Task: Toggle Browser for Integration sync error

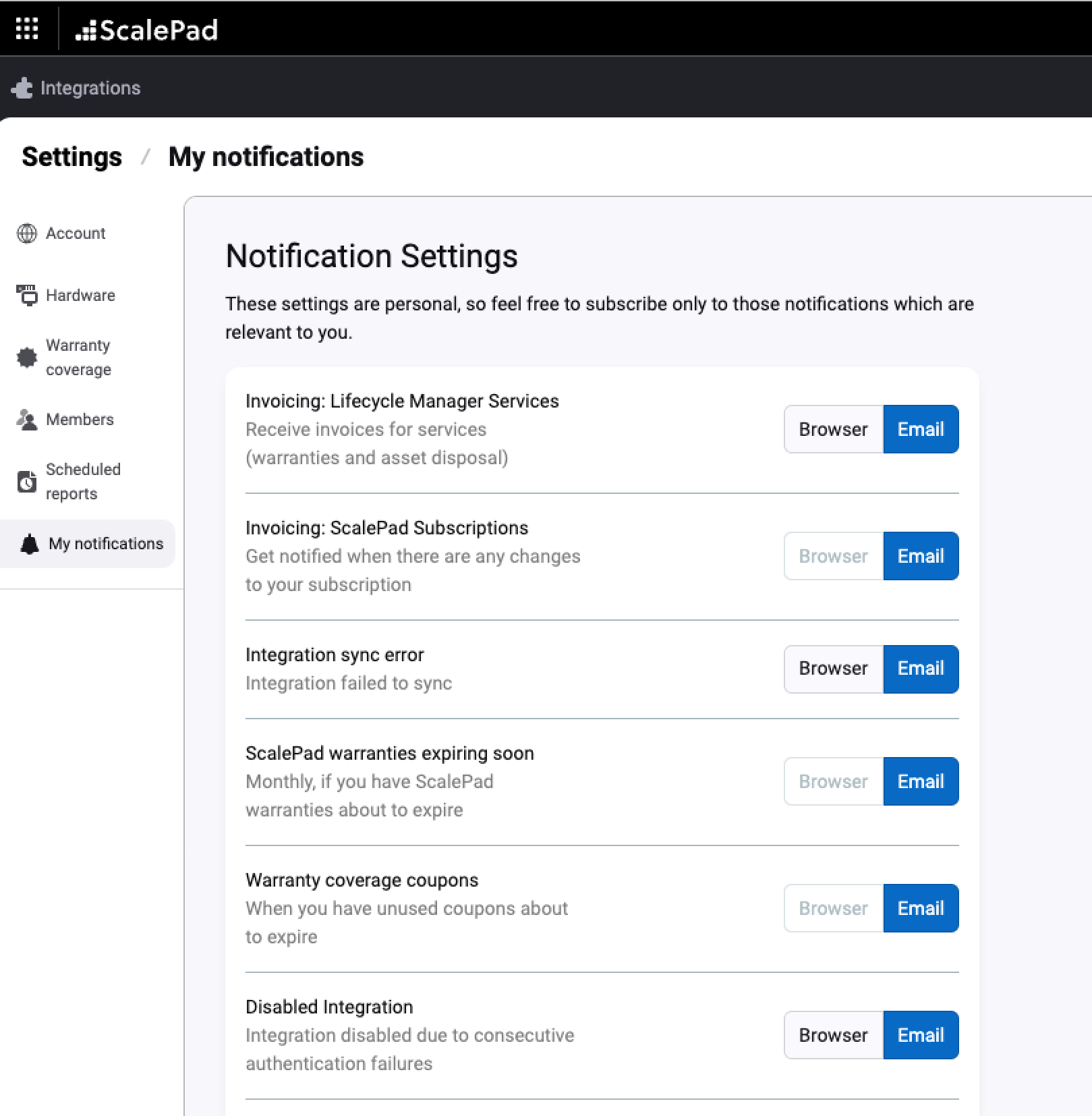Action: pyautogui.click(x=834, y=669)
